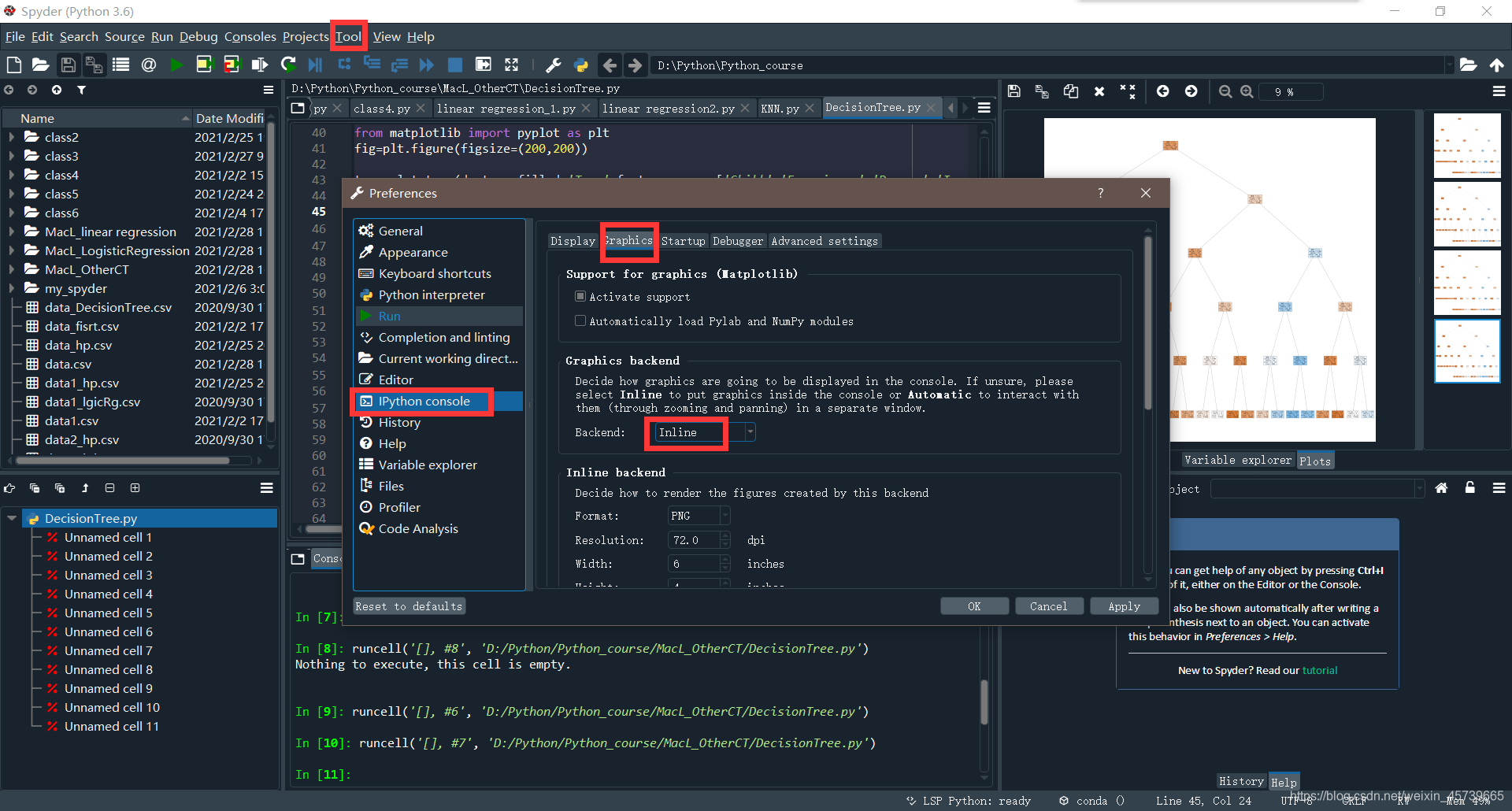Click the file explorer horizontal scrollbar
The image size is (1512, 811).
click(122, 461)
